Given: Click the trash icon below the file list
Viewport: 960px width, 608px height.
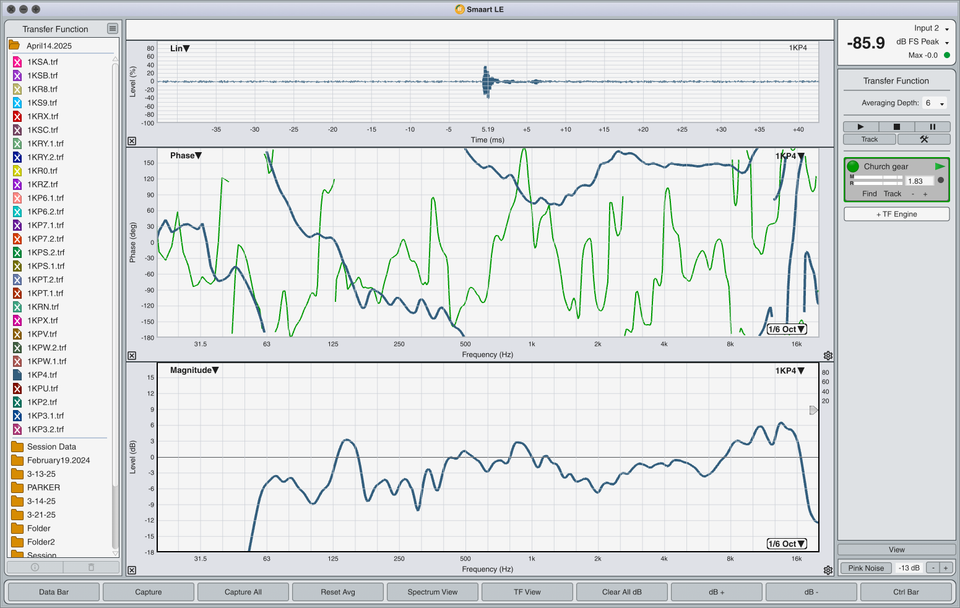Looking at the screenshot, I should [x=92, y=567].
